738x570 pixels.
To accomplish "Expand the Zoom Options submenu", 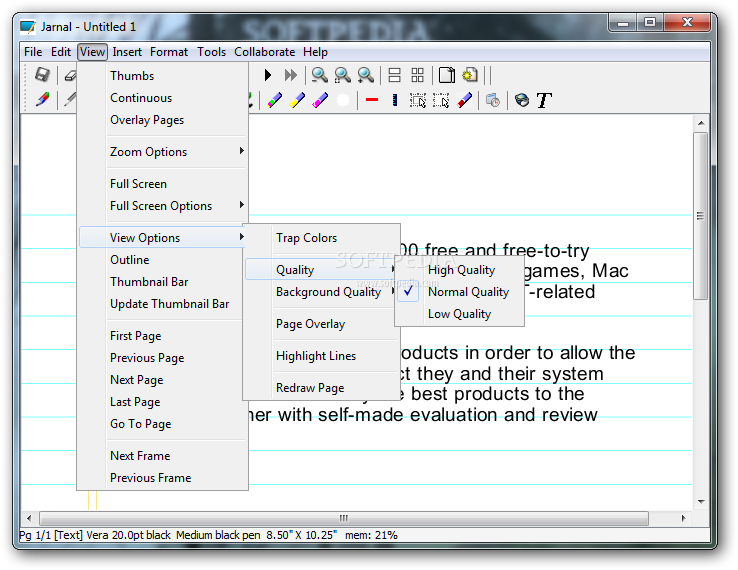I will [163, 152].
